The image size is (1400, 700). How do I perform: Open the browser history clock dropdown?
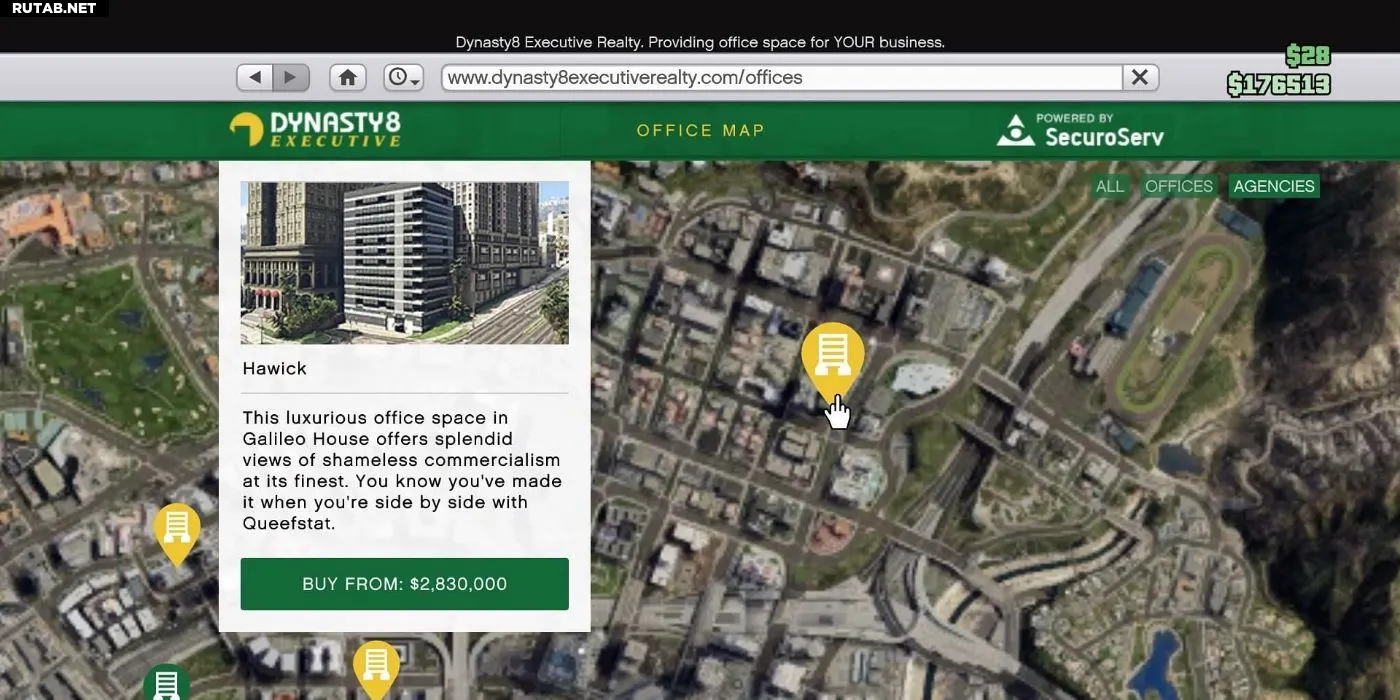404,77
